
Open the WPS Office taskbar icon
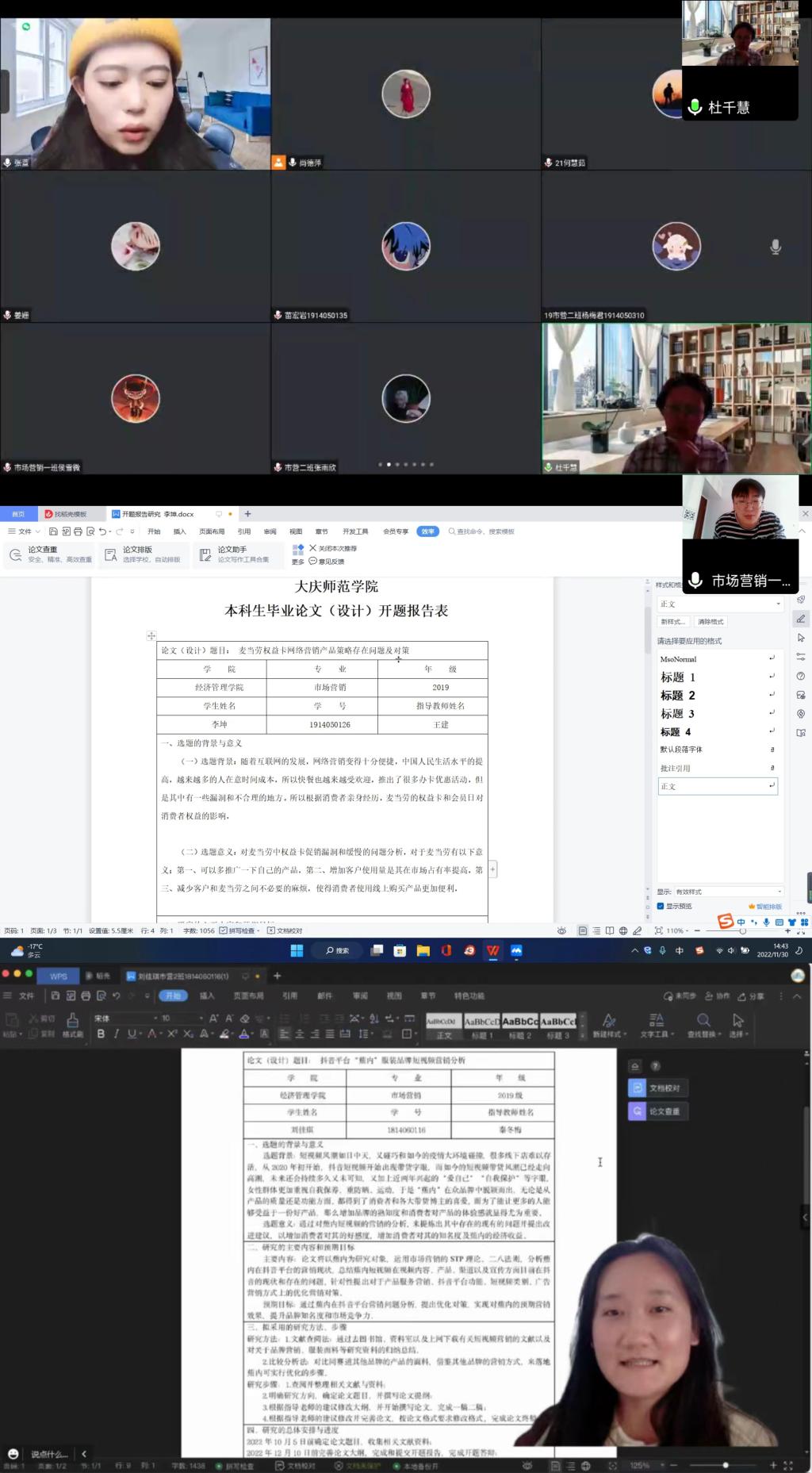(x=492, y=950)
